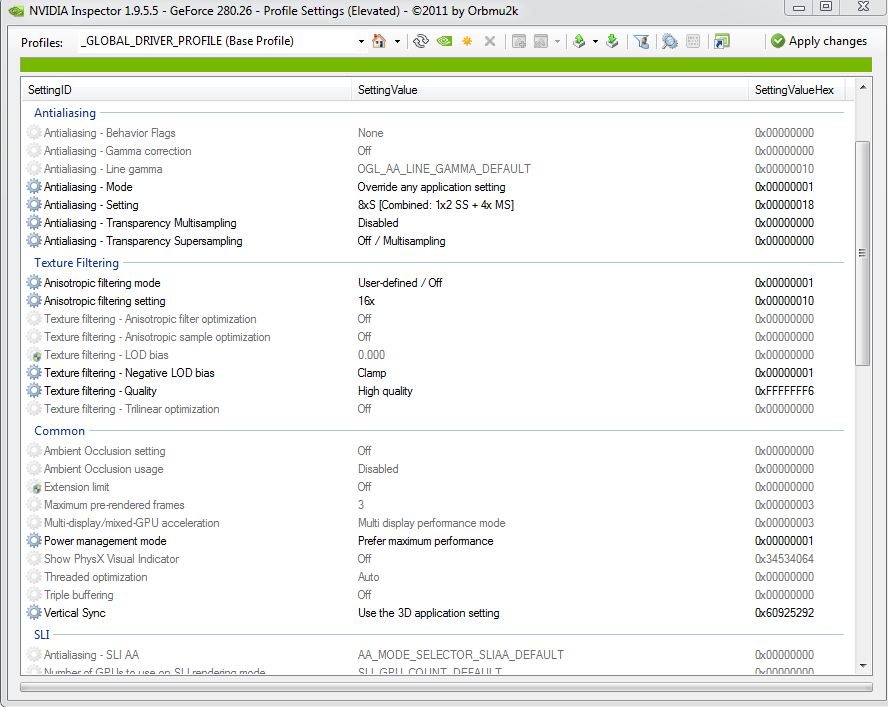This screenshot has height=707, width=888.
Task: Click the scrollbar down arrow
Action: [862, 666]
